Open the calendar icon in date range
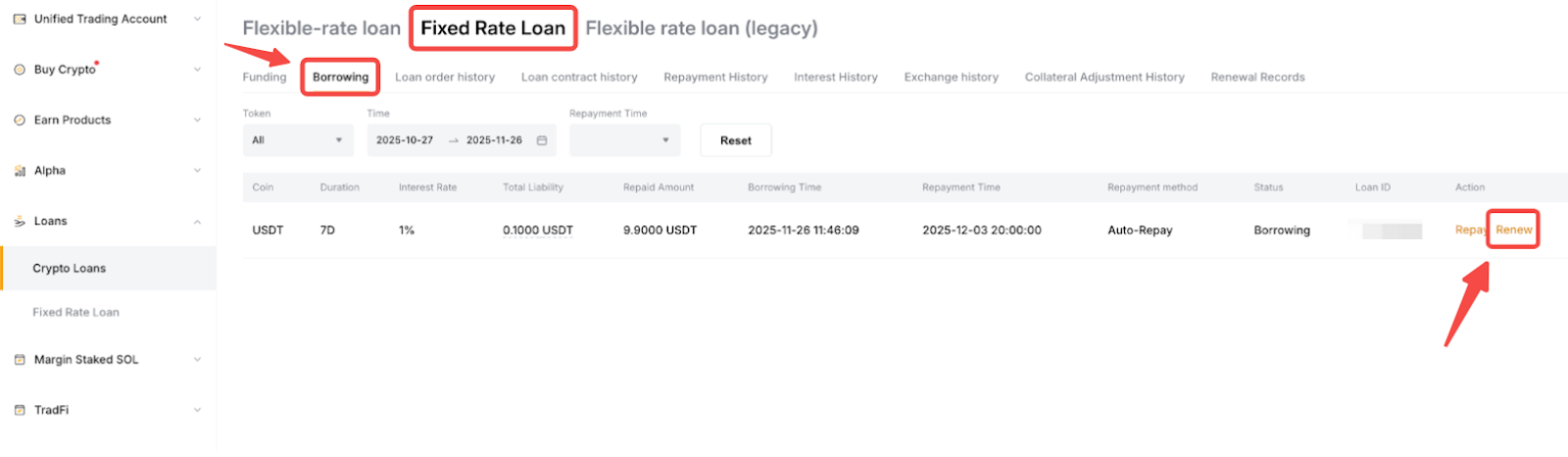This screenshot has width=1568, height=457. pos(541,140)
